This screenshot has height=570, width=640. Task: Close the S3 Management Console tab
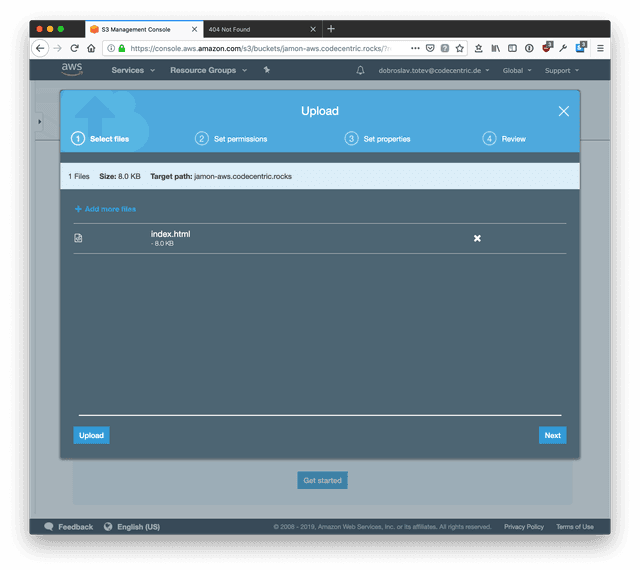pos(194,29)
